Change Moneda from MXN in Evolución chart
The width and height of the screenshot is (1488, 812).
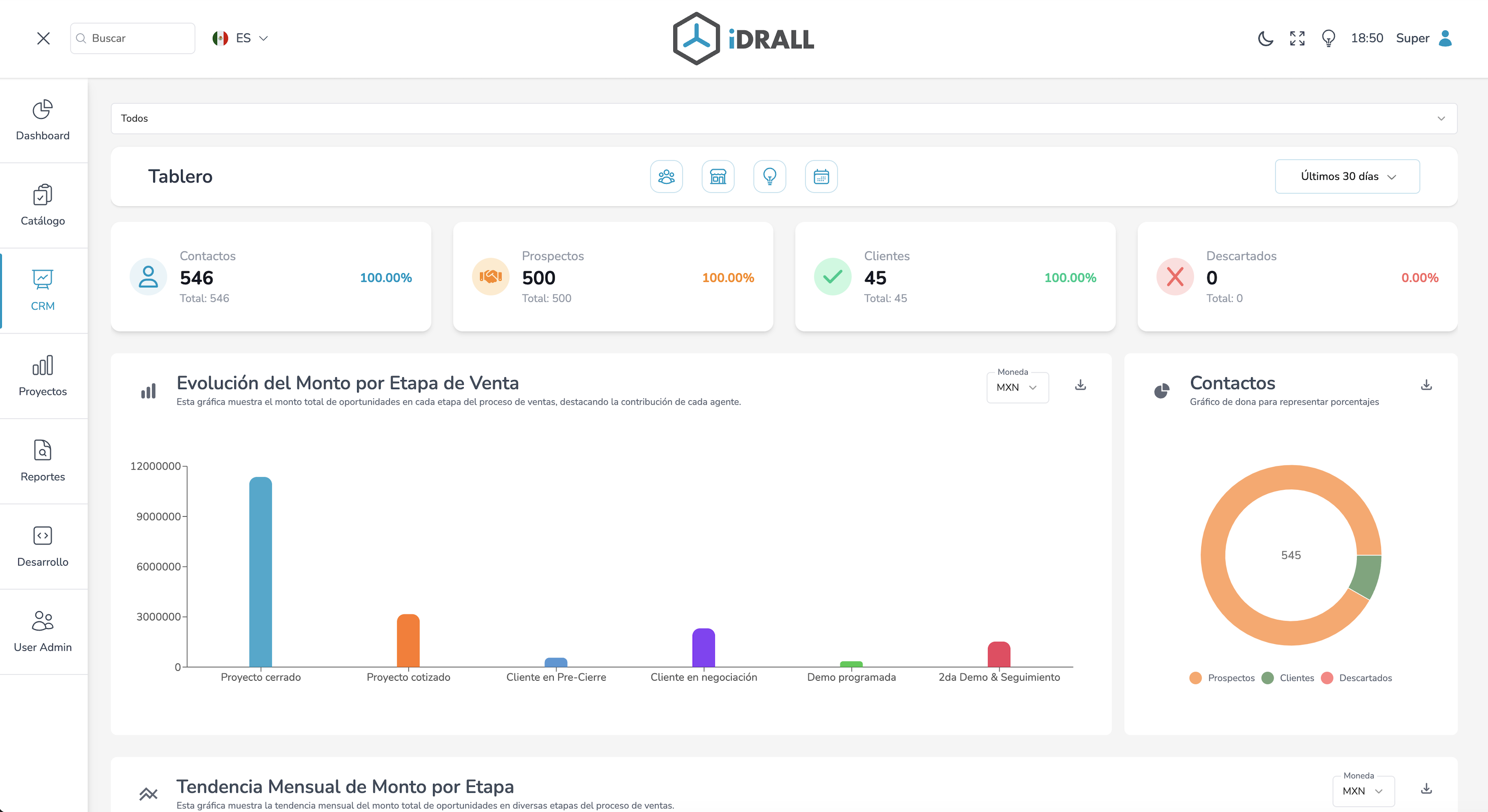1017,388
